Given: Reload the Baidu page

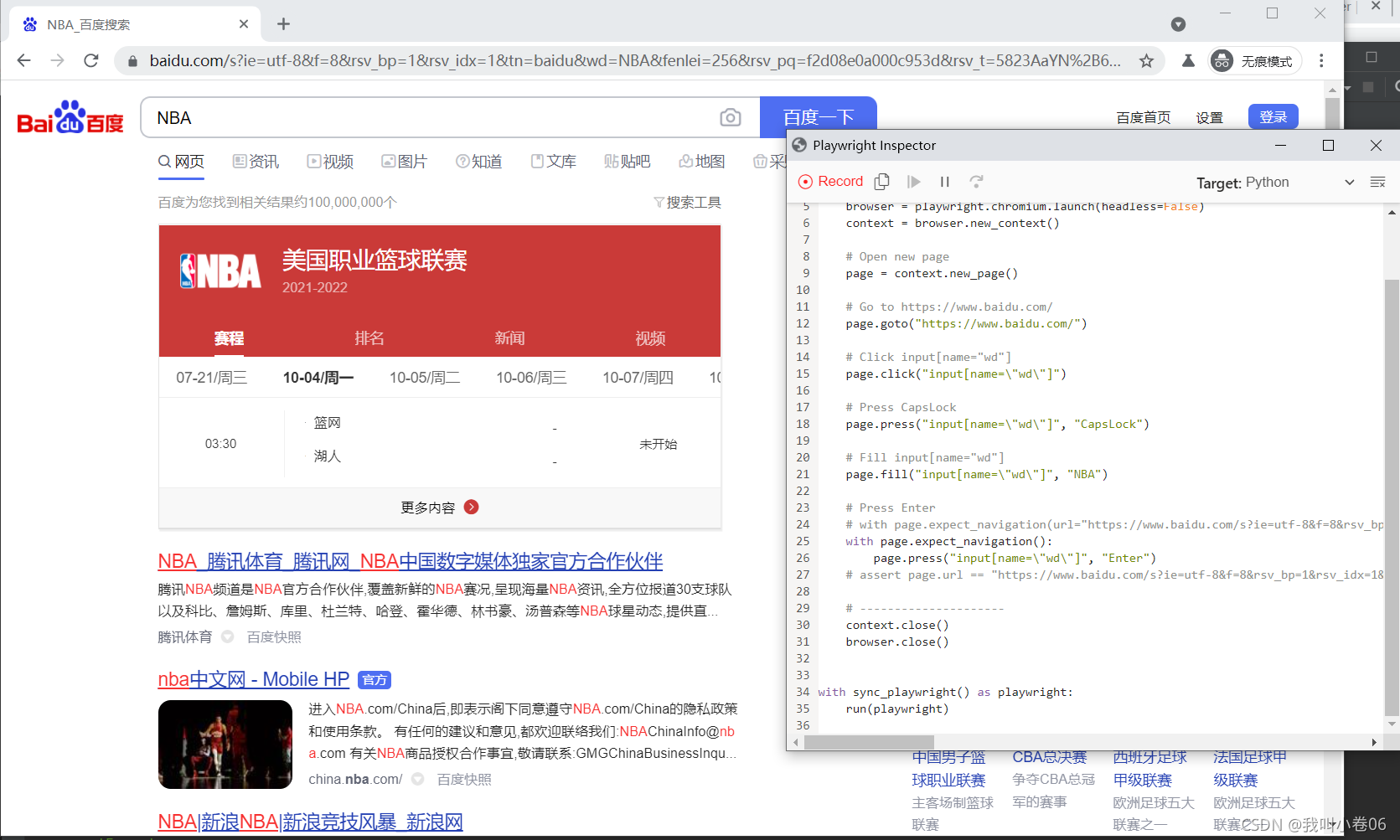Looking at the screenshot, I should pos(91,60).
